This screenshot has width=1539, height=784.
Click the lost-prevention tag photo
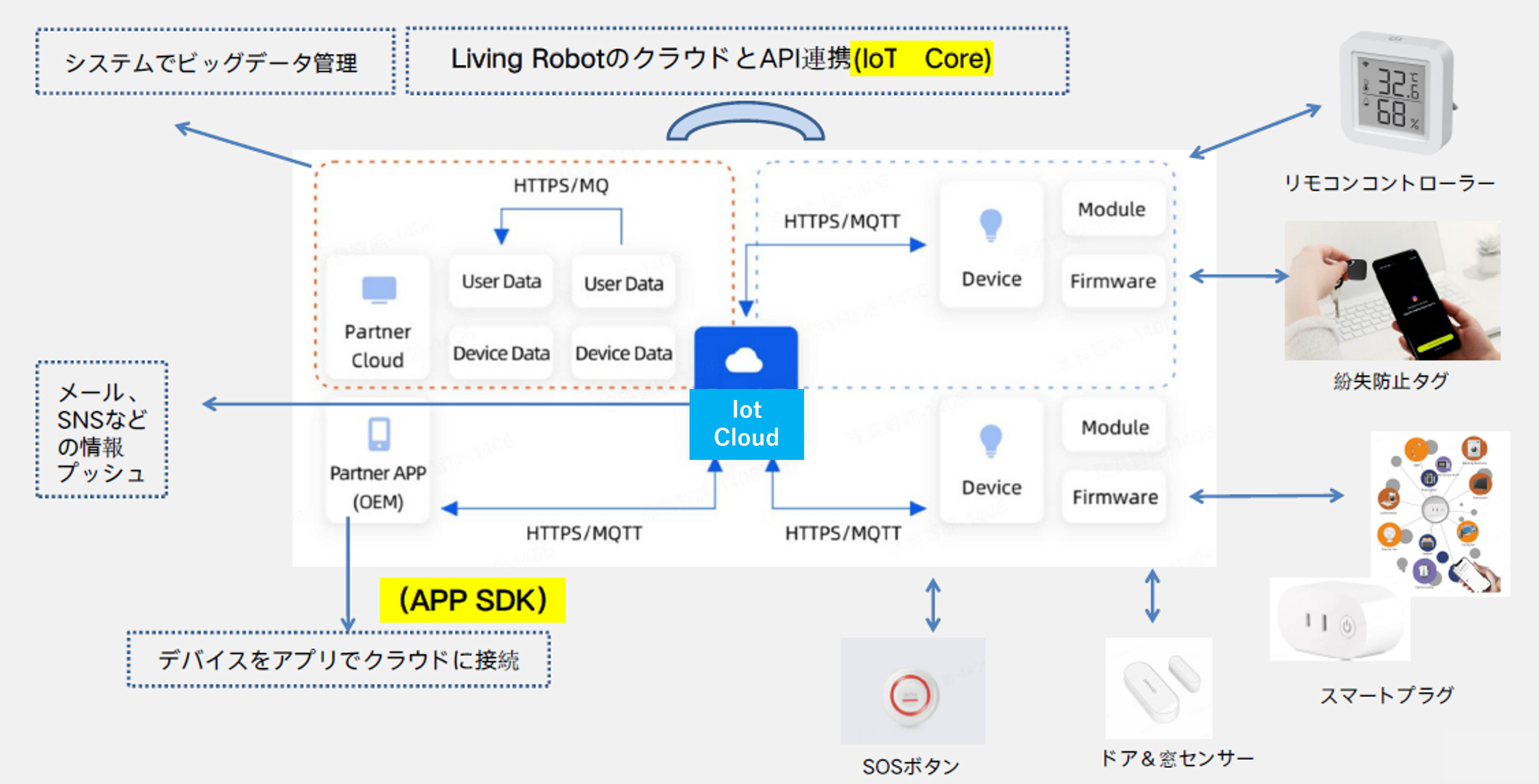click(x=1392, y=291)
